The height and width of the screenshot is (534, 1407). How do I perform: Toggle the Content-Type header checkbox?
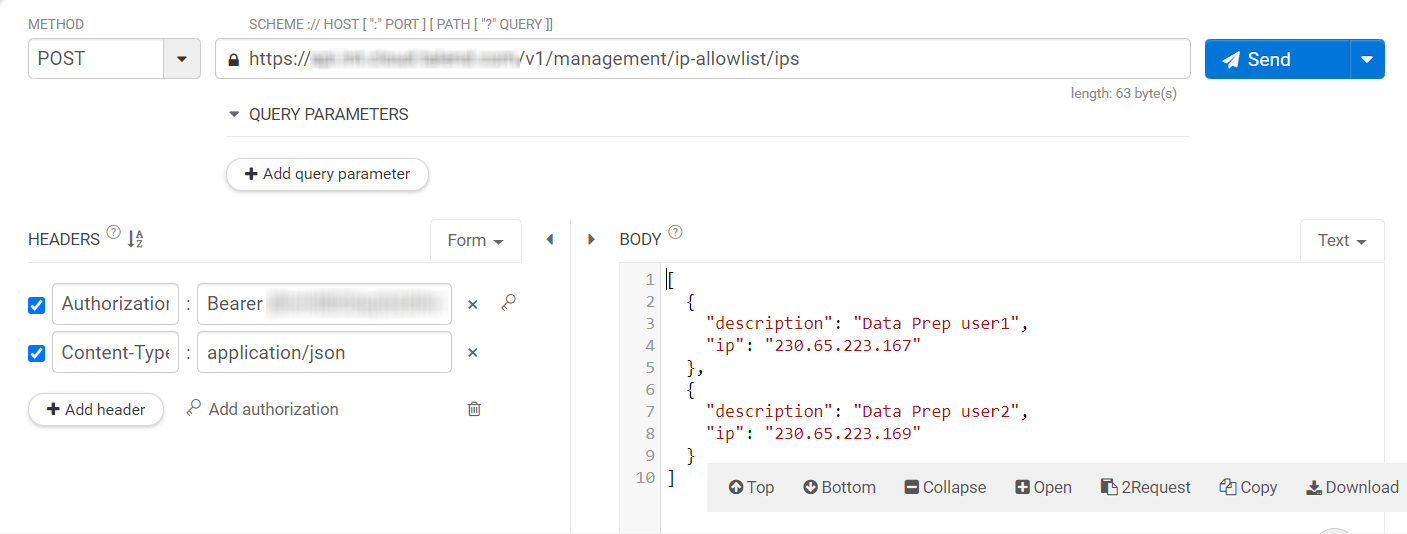click(37, 353)
